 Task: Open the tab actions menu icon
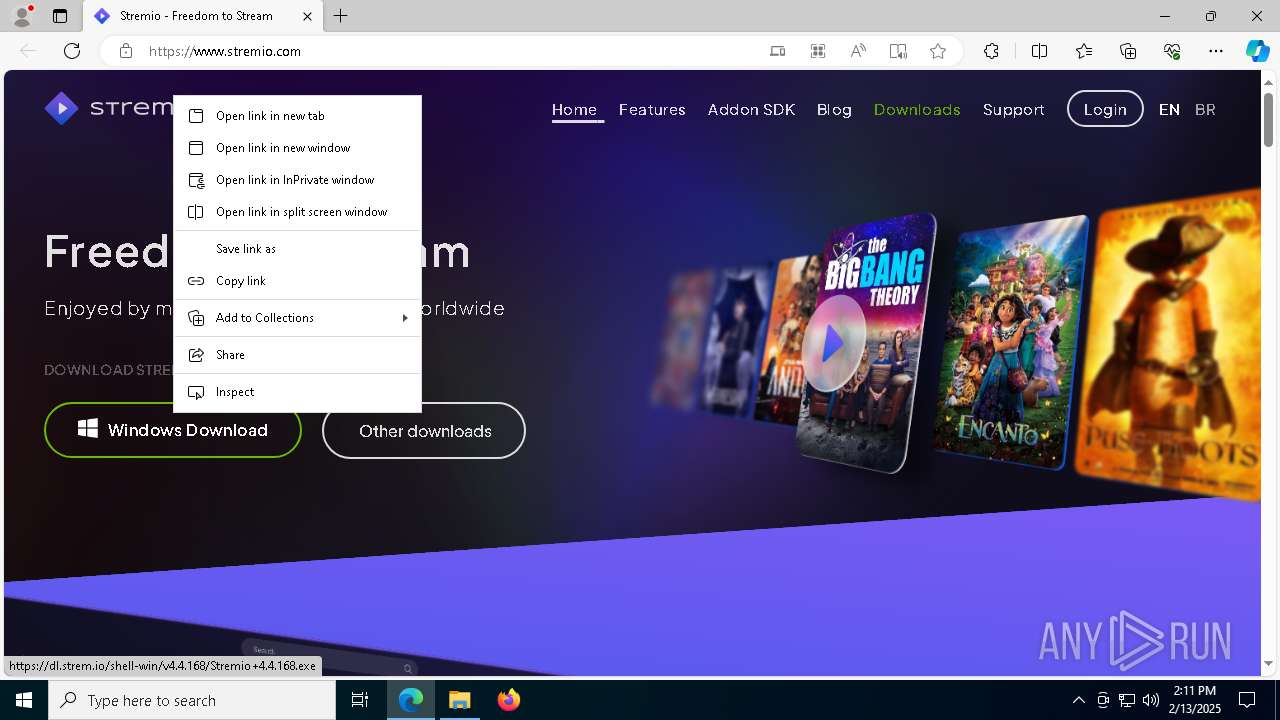pos(60,16)
